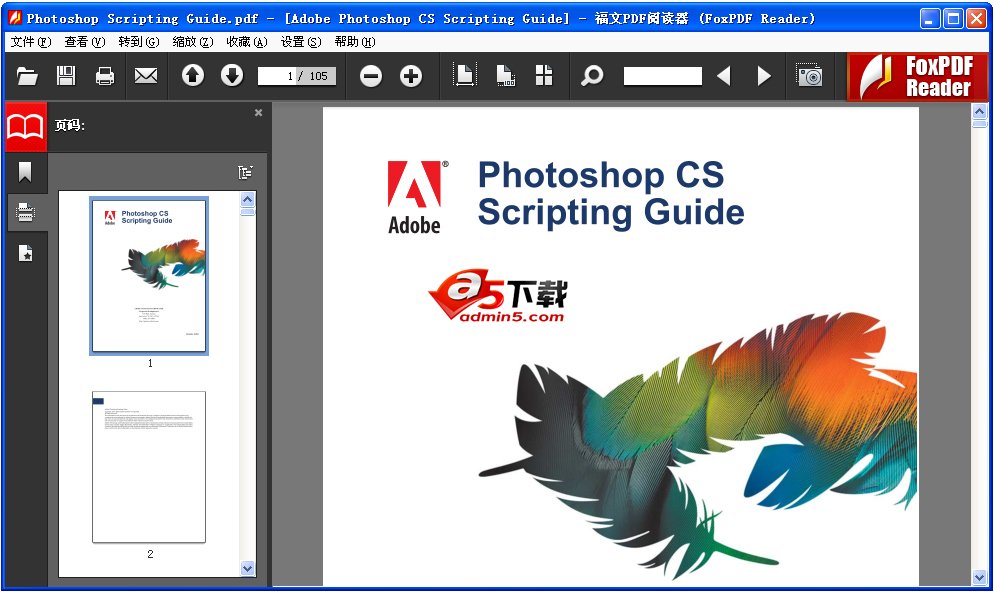Click the Photoshop CS Scripting Guide title
This screenshot has height=592, width=995.
click(610, 193)
